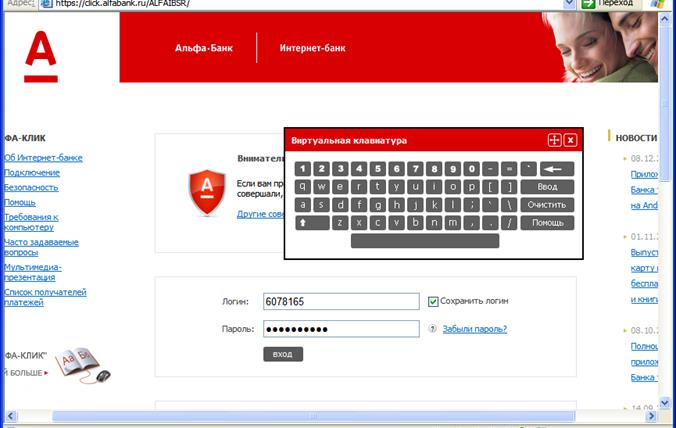Click the horizontal scrollbar left arrow

tap(10, 416)
